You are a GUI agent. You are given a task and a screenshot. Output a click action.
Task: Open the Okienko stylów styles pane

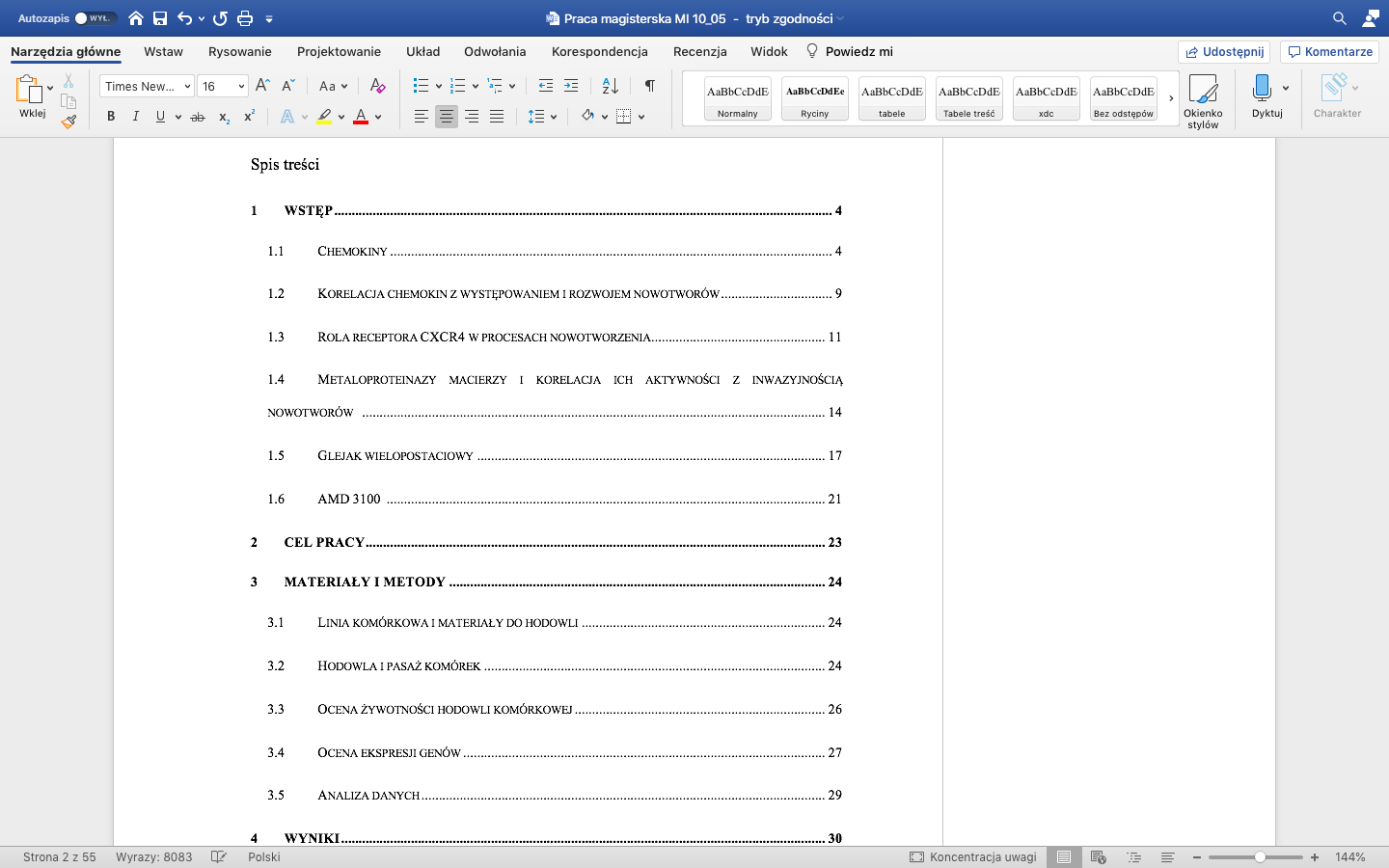1203,101
